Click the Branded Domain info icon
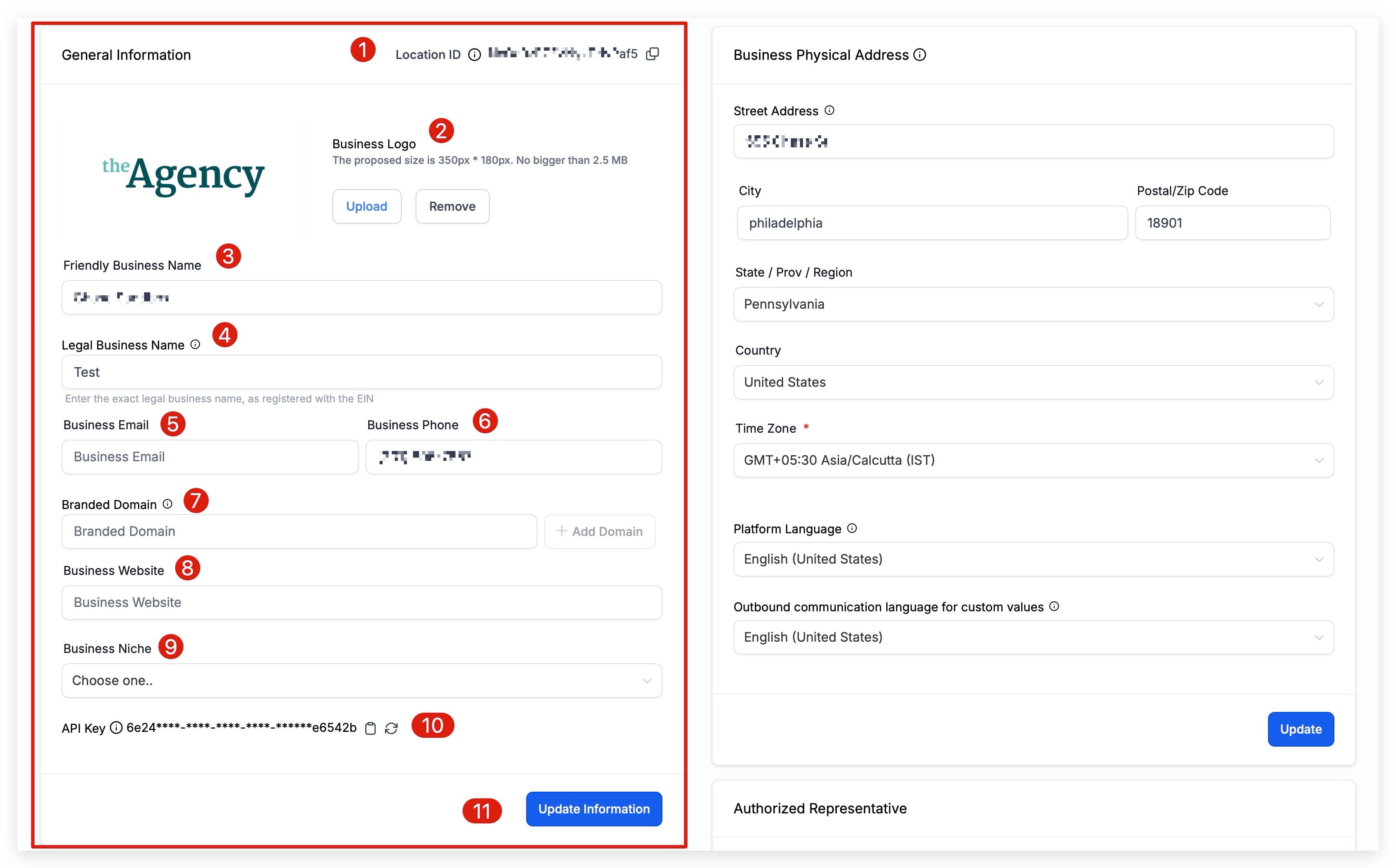This screenshot has height=868, width=1396. 167,503
